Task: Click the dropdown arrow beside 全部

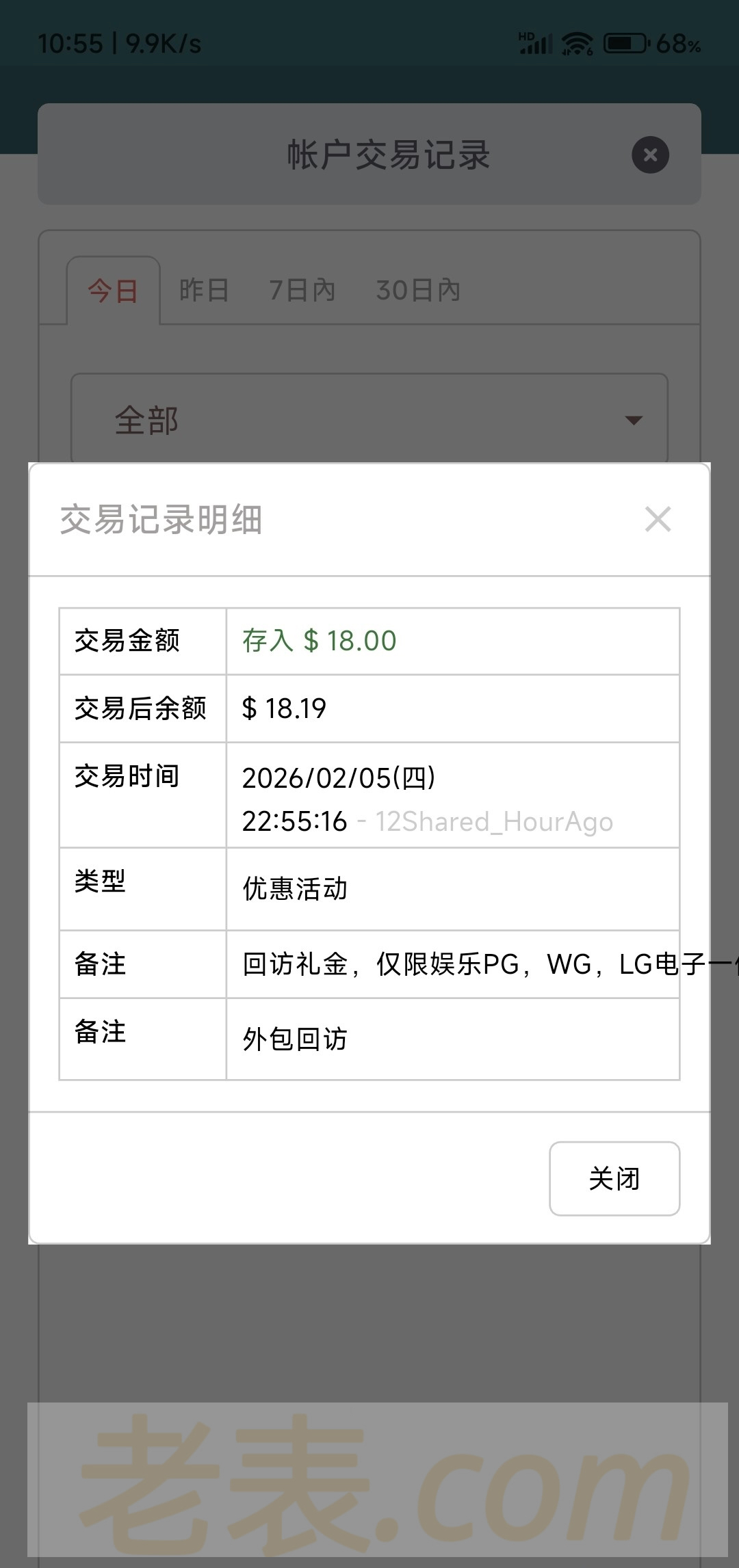Action: 634,420
